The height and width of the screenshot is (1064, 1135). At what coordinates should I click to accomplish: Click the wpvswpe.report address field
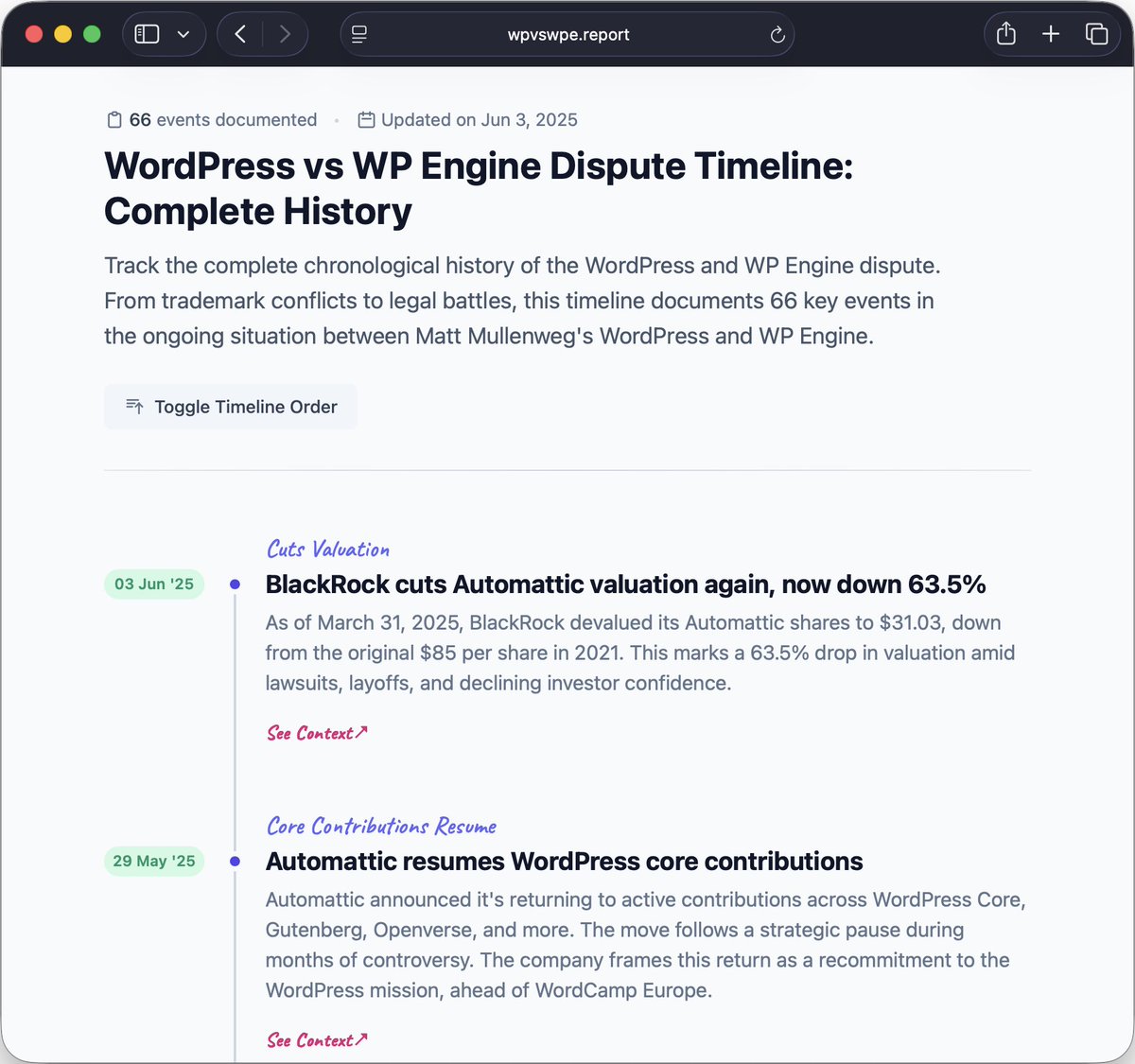tap(567, 34)
